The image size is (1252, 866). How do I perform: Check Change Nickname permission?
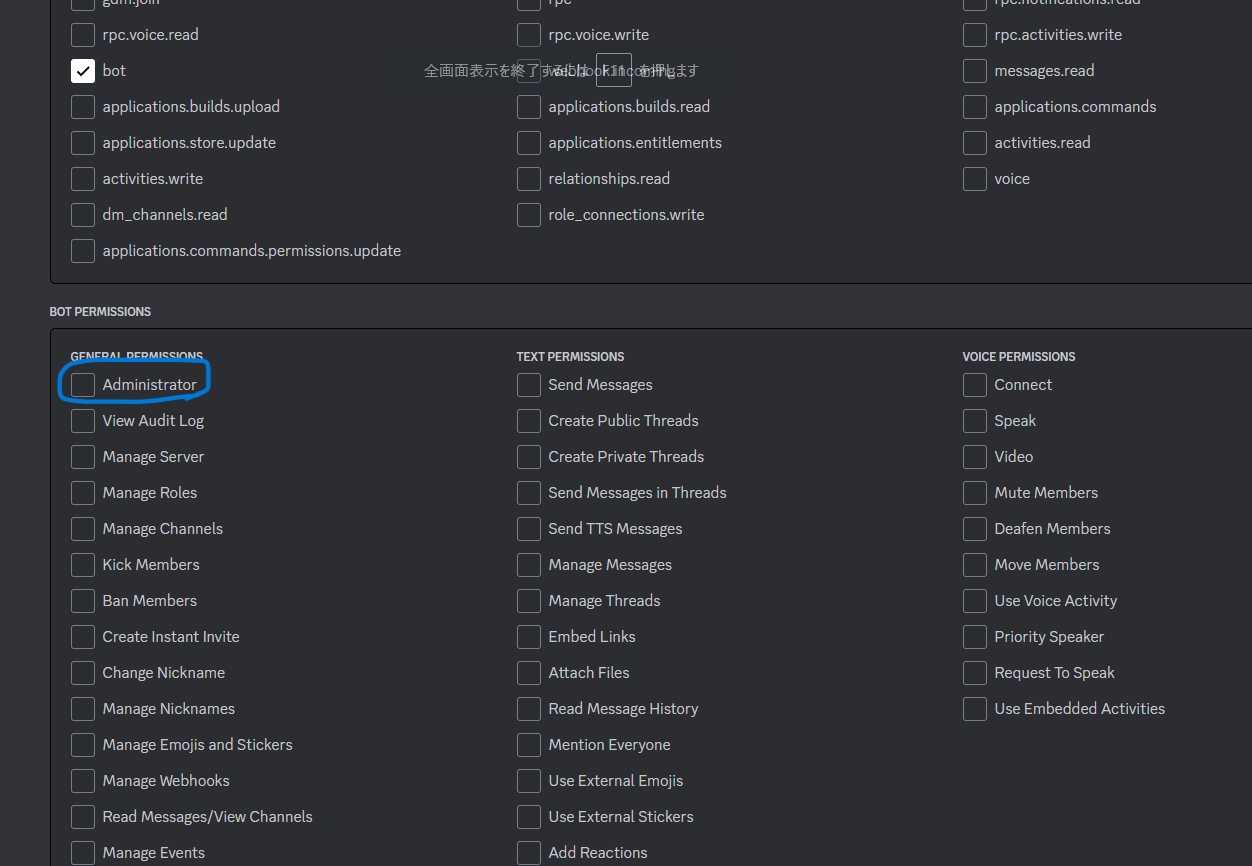click(x=83, y=673)
